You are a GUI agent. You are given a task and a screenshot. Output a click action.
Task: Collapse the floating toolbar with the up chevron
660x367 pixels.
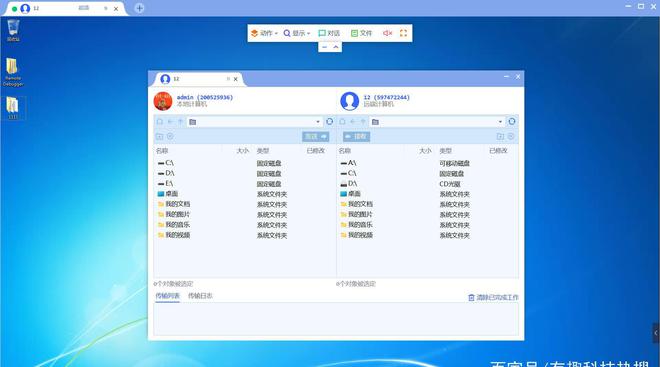336,47
